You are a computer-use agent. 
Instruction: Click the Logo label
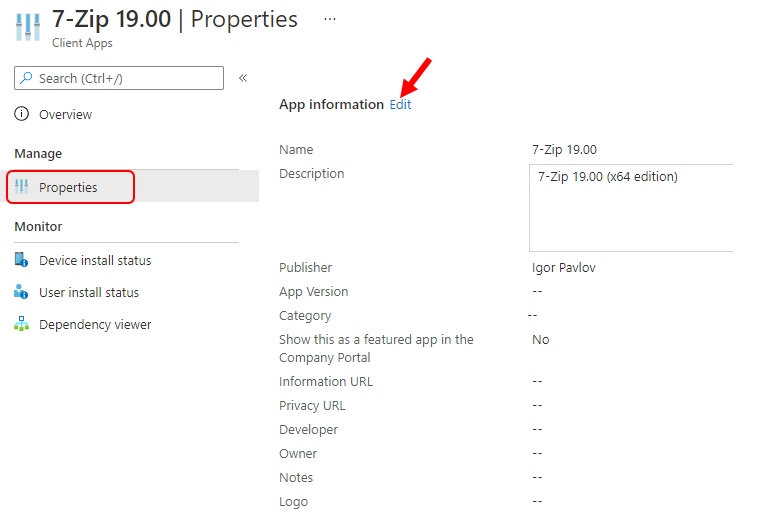[293, 502]
